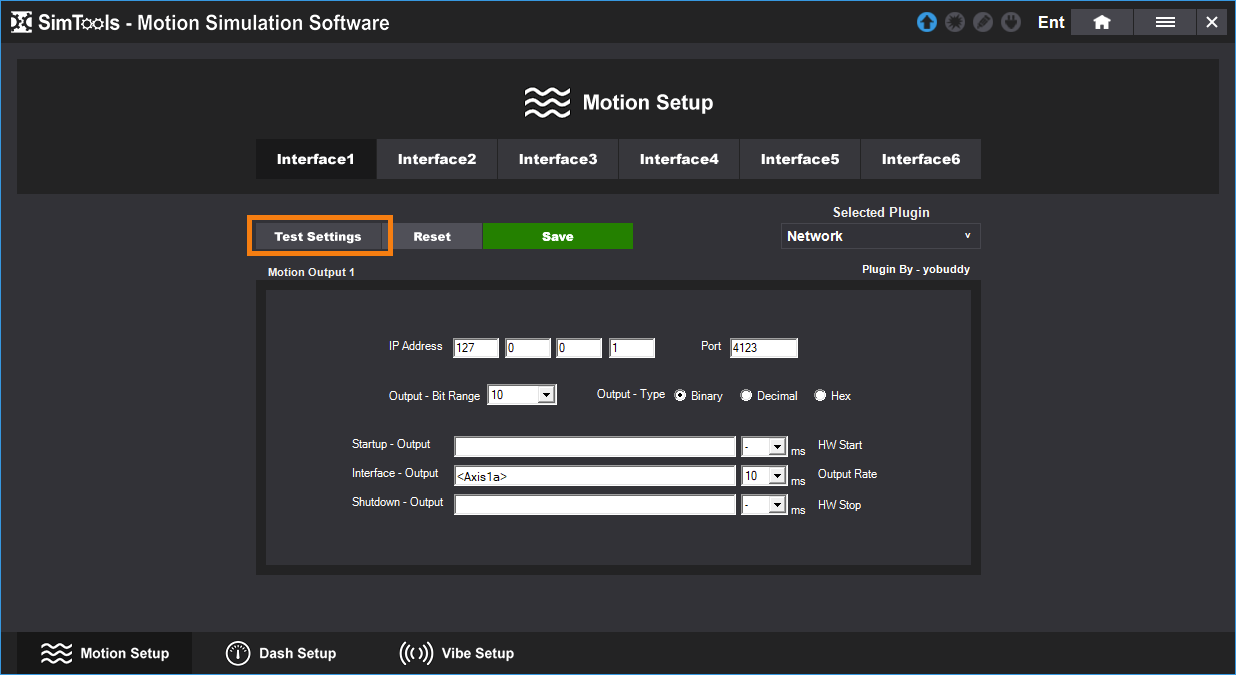This screenshot has height=675, width=1236.
Task: Switch to the Interface5 tab
Action: (x=800, y=159)
